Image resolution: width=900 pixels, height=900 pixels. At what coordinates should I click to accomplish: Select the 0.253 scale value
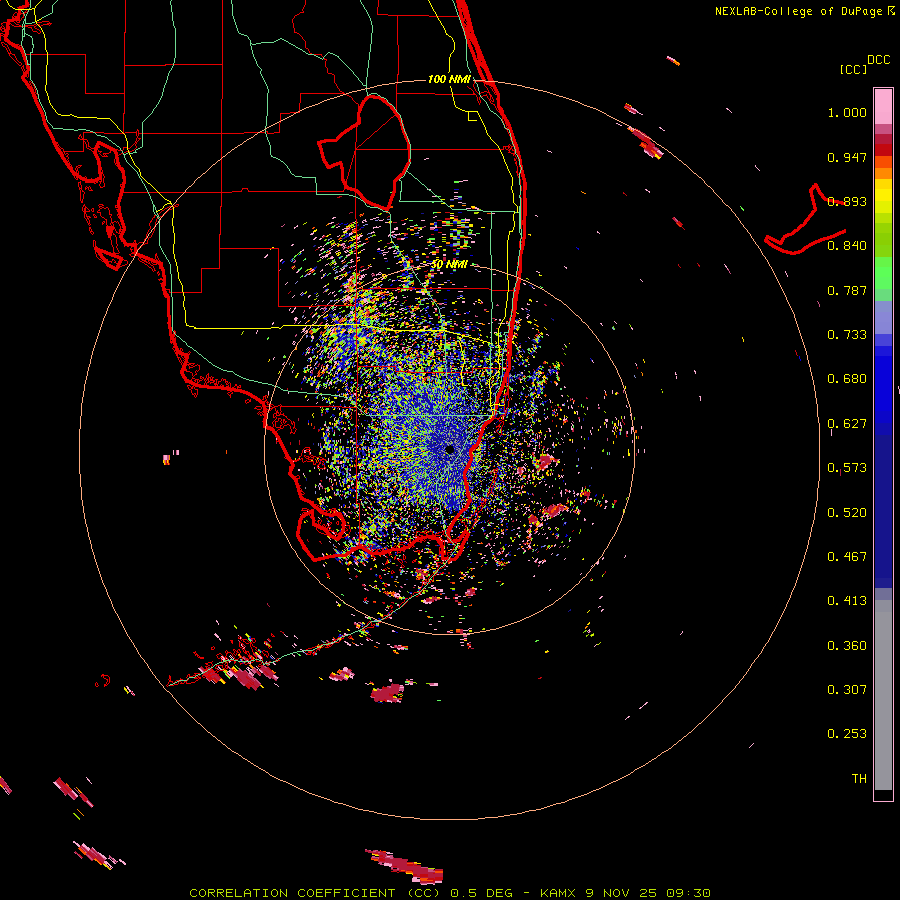pos(847,734)
